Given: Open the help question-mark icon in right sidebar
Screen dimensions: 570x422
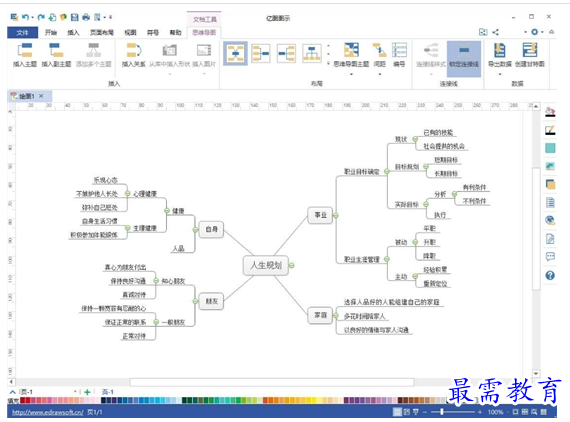Looking at the screenshot, I should 550,276.
